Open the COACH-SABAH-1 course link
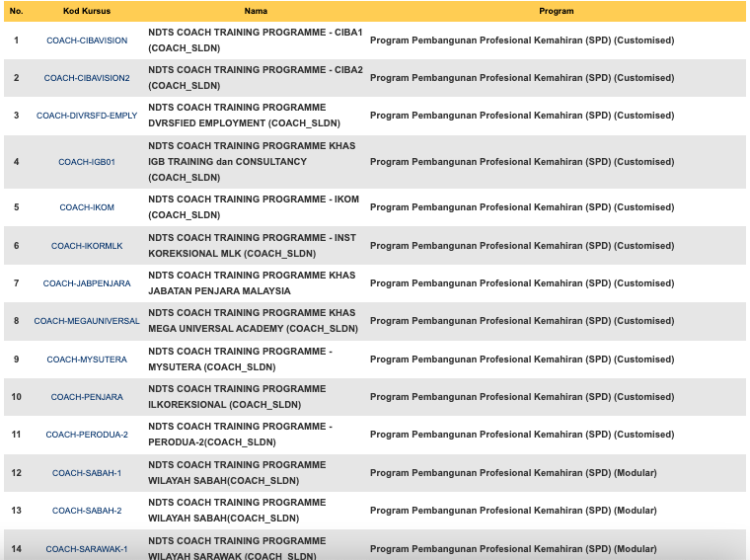The height and width of the screenshot is (560, 750). (x=87, y=473)
